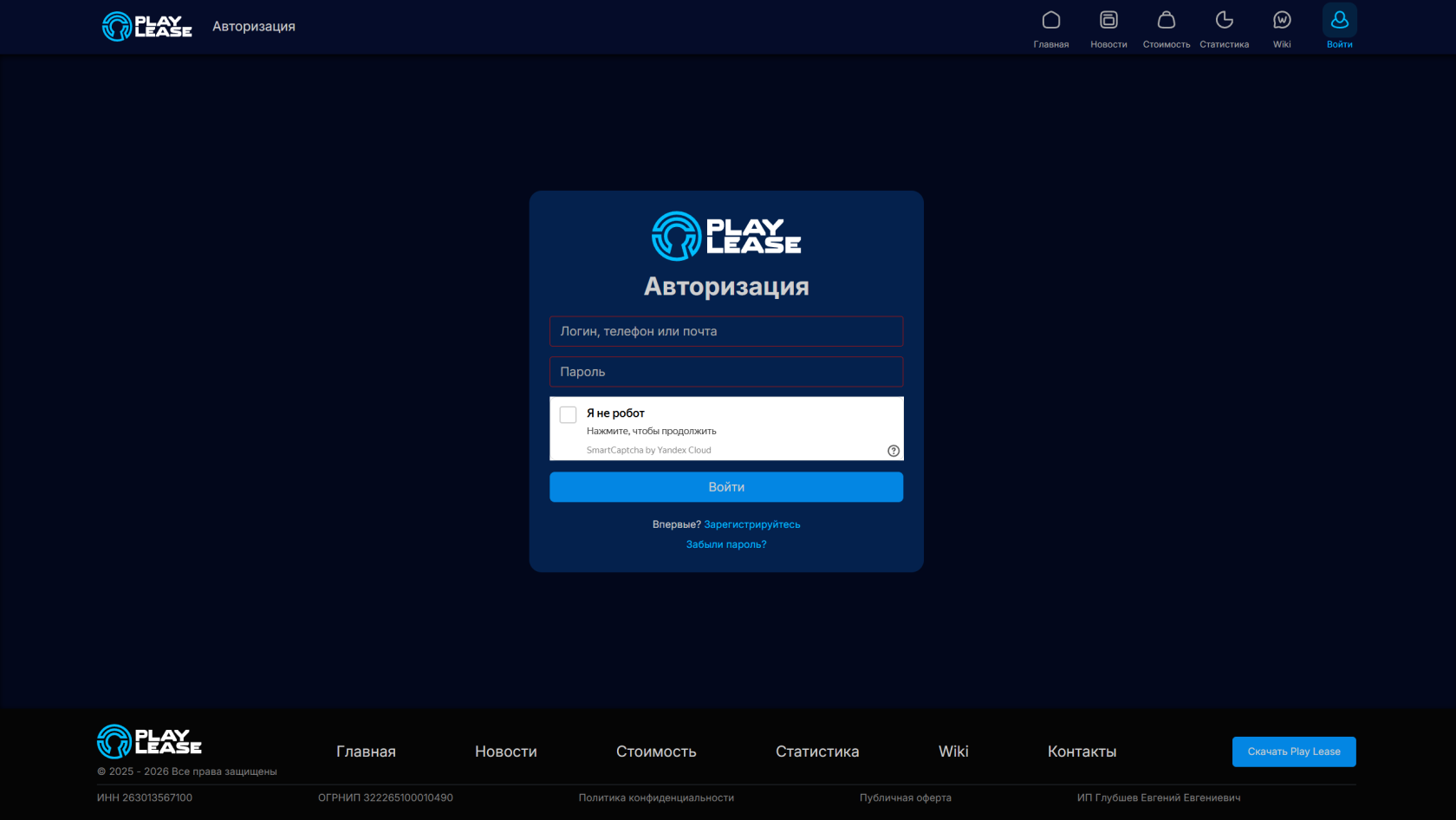Follow the Зарегистрируйтесь link
The width and height of the screenshot is (1456, 820).
pos(752,524)
